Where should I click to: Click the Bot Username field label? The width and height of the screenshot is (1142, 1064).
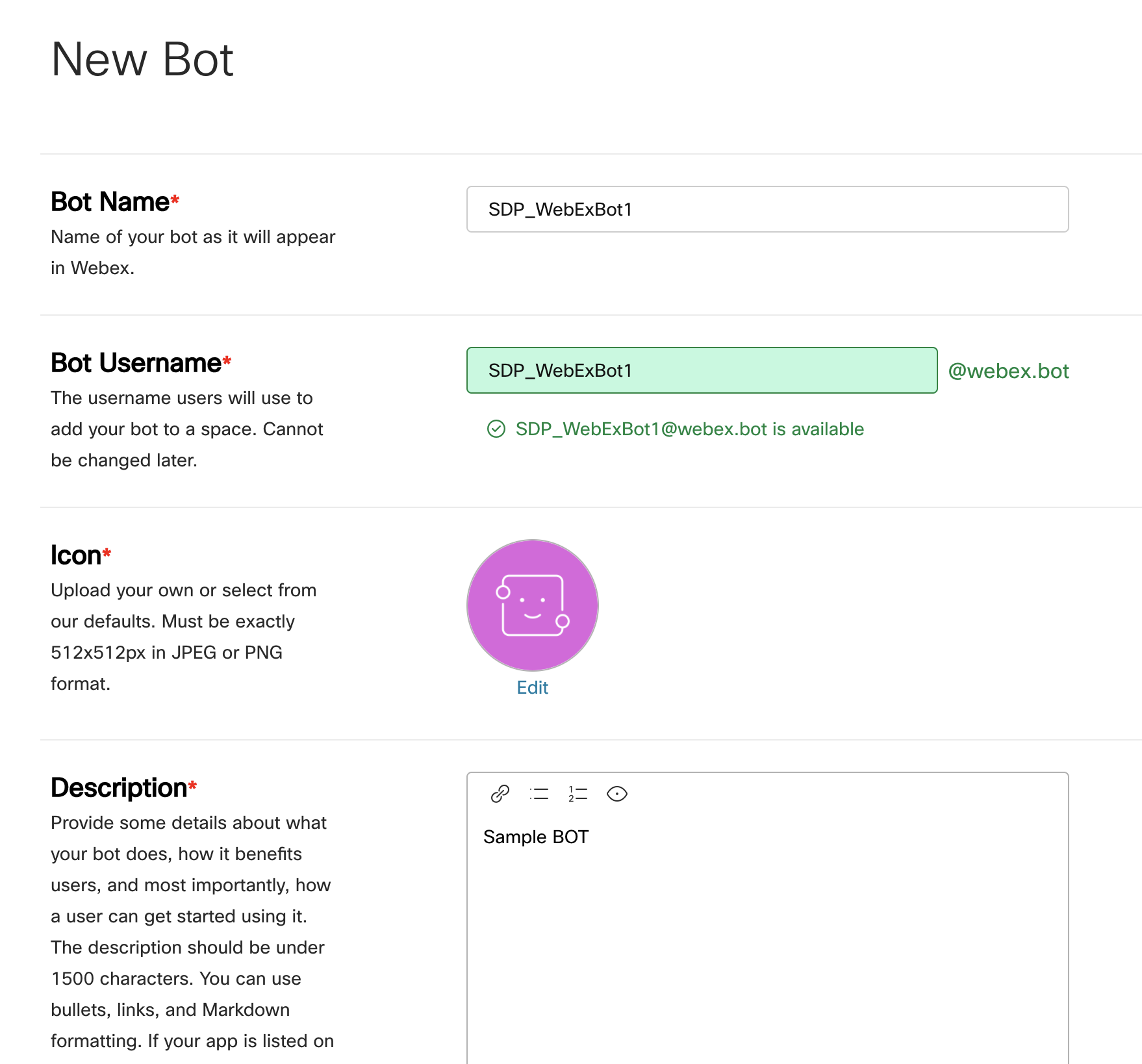coord(136,363)
